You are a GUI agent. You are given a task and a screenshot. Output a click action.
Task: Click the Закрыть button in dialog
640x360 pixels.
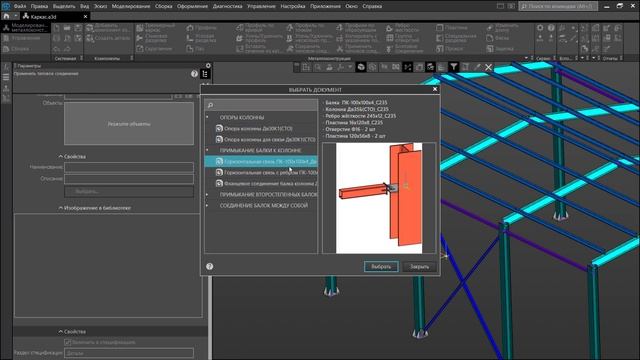(x=419, y=267)
